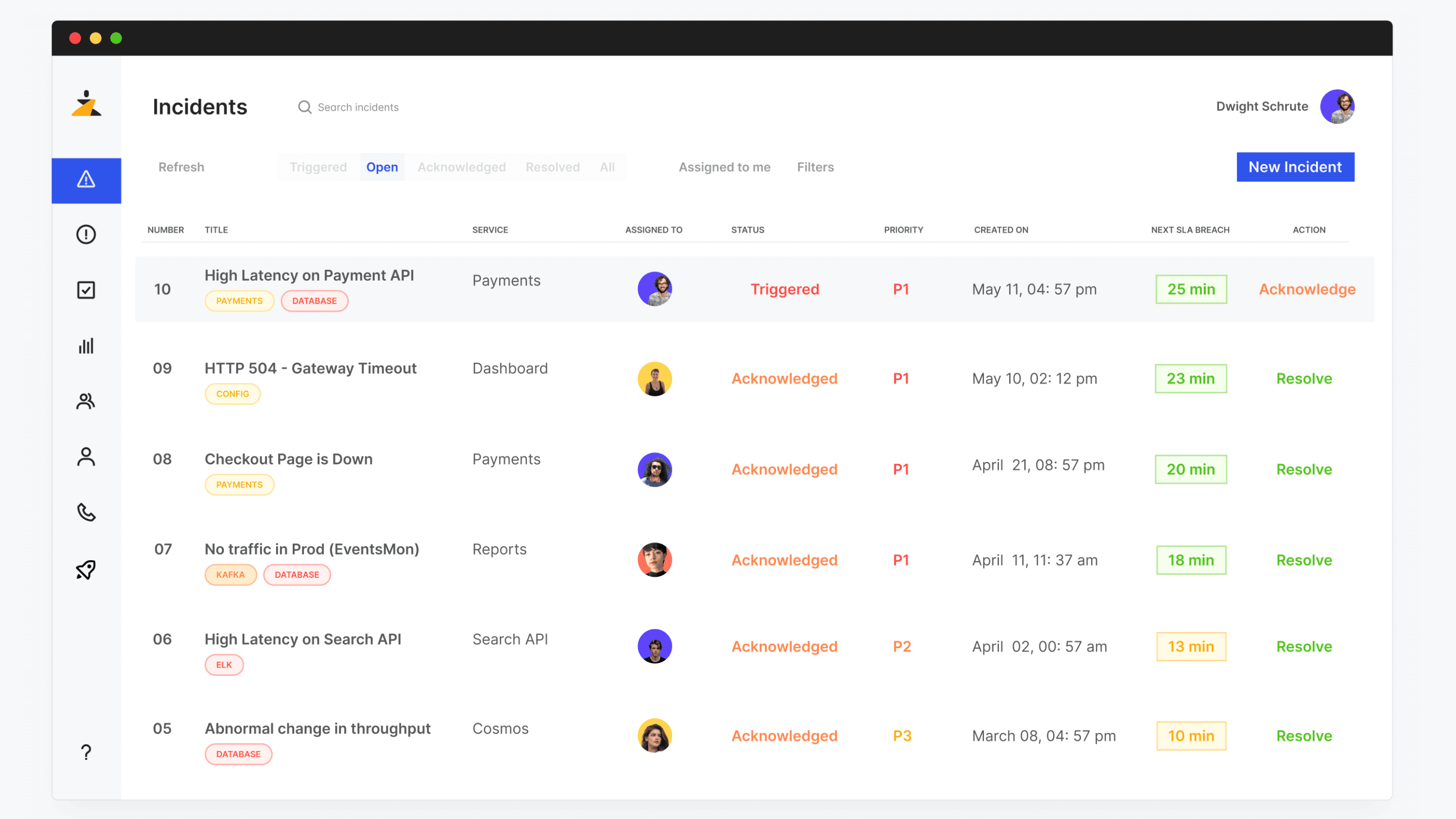Click the search magnifier icon
The width and height of the screenshot is (1456, 819).
[x=305, y=107]
